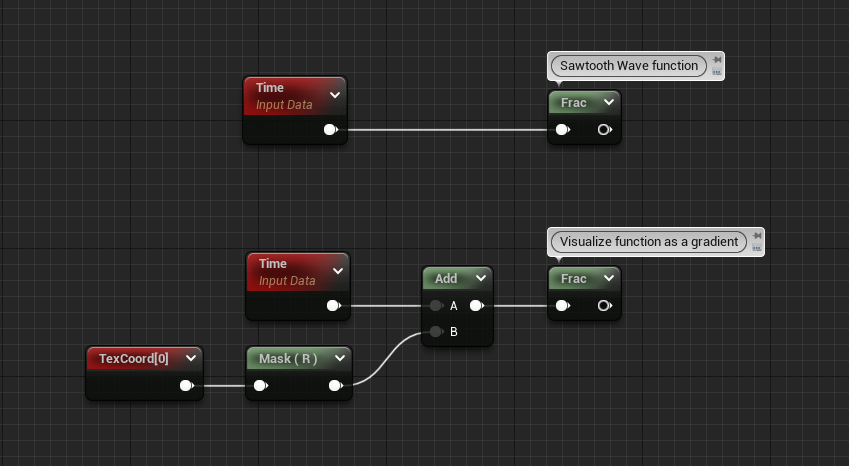This screenshot has width=849, height=466.
Task: Click the Add node's output pin
Action: click(x=476, y=306)
